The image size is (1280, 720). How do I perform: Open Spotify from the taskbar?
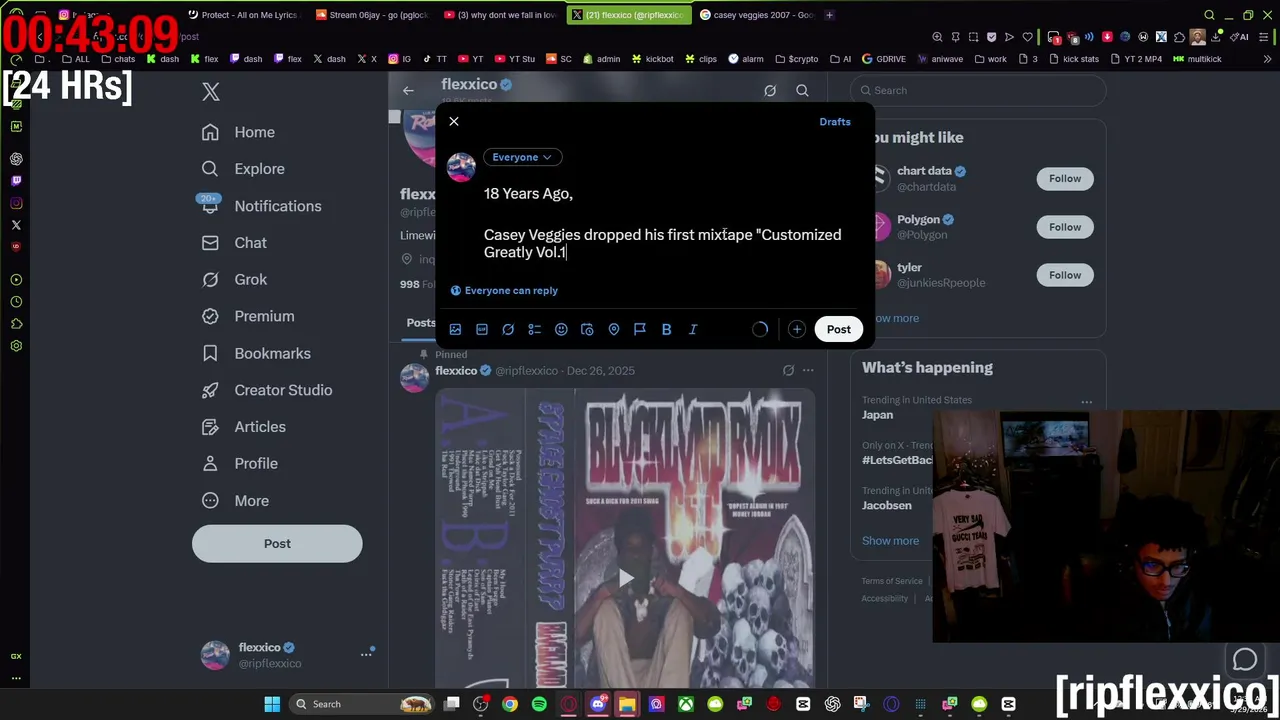click(x=539, y=704)
